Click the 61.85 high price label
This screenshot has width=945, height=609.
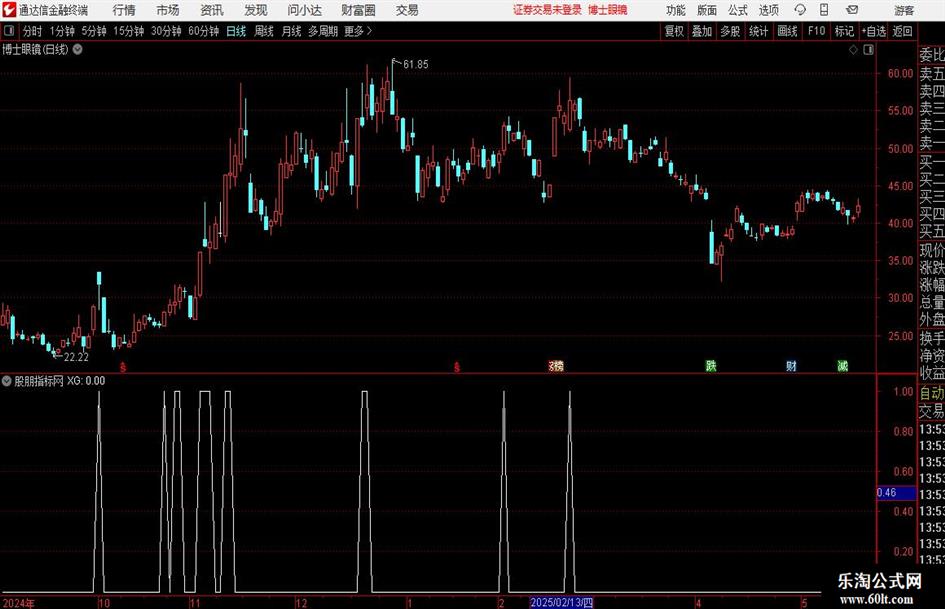[x=416, y=64]
